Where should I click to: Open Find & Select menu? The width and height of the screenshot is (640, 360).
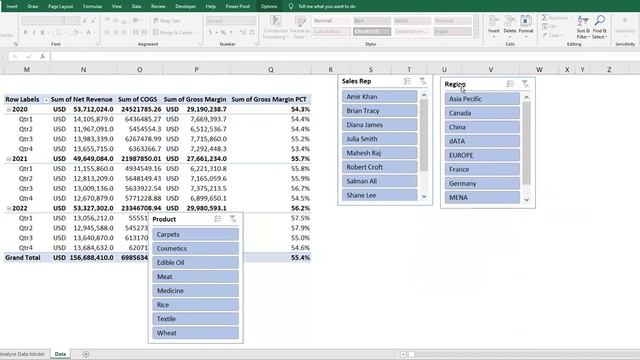[600, 27]
